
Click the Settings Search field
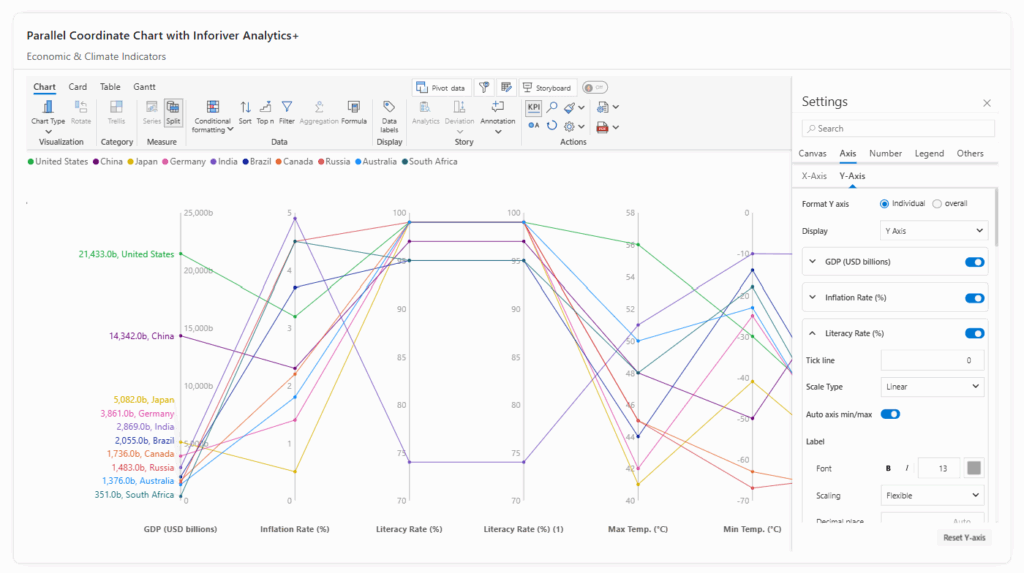point(898,129)
